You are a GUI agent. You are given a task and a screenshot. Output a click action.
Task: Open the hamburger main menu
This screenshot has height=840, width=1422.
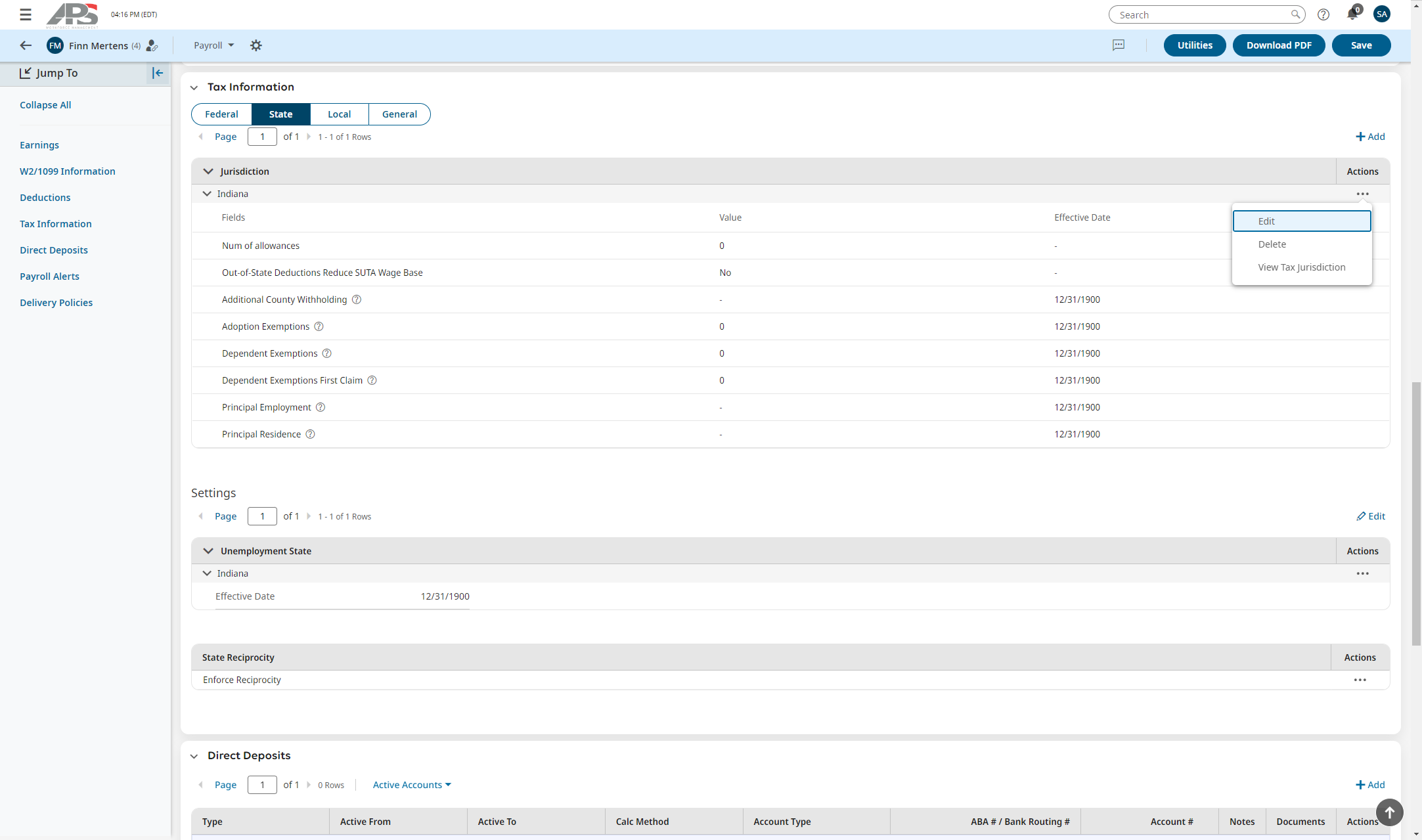[x=26, y=14]
